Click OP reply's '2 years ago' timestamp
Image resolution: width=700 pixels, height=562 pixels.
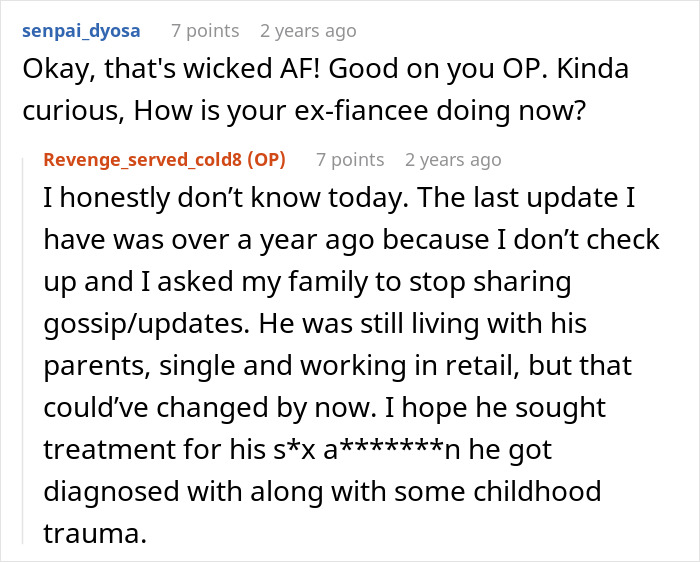453,159
